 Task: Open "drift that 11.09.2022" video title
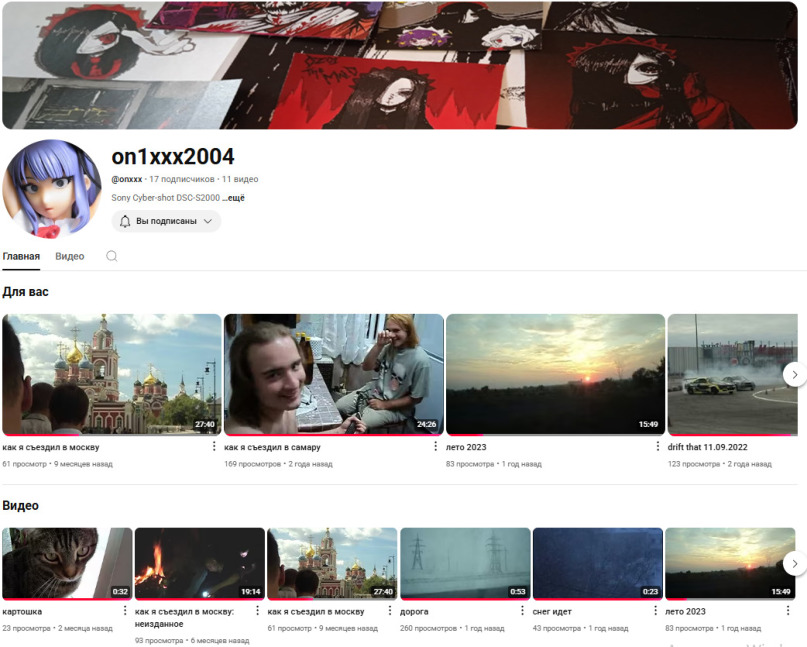click(707, 447)
